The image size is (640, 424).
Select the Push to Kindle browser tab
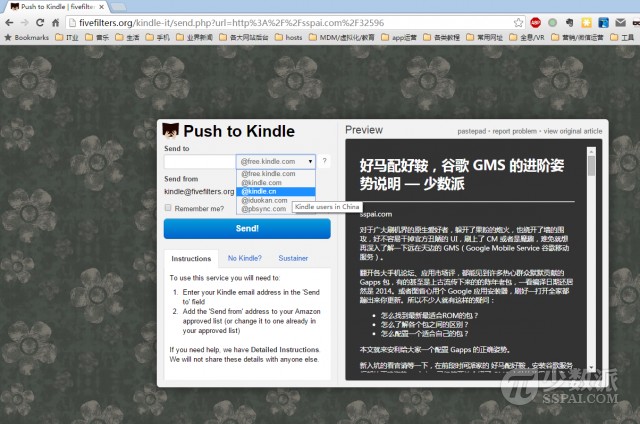tap(57, 7)
